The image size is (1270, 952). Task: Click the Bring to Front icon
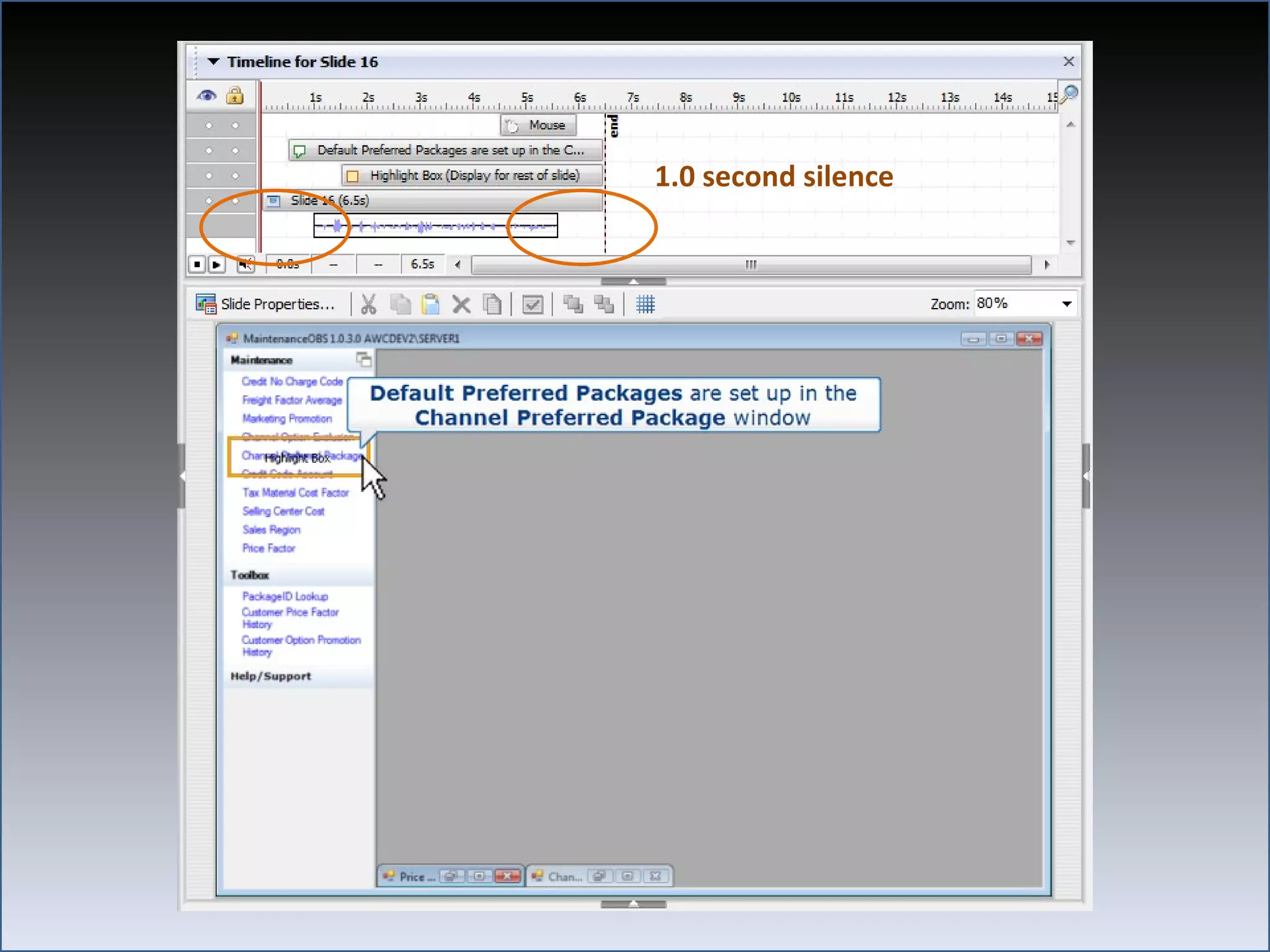pyautogui.click(x=573, y=304)
